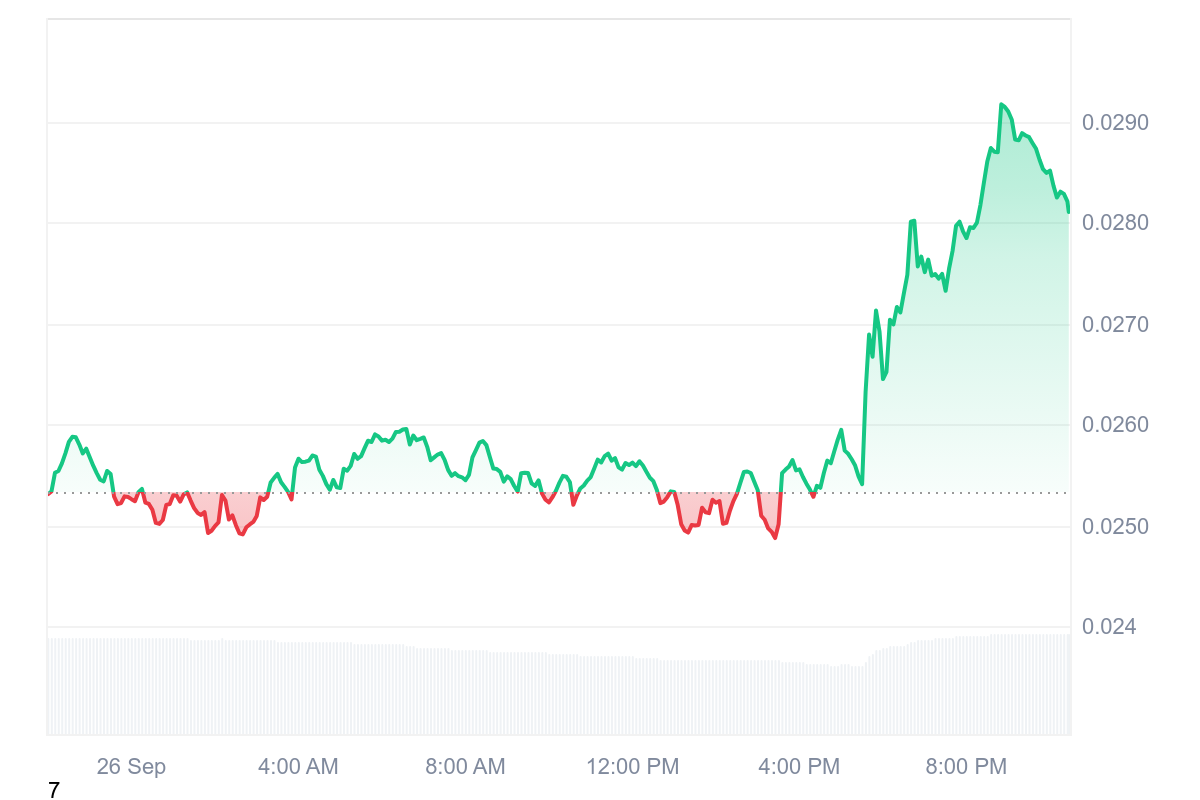Click the 8:00 AM time label

click(x=465, y=767)
